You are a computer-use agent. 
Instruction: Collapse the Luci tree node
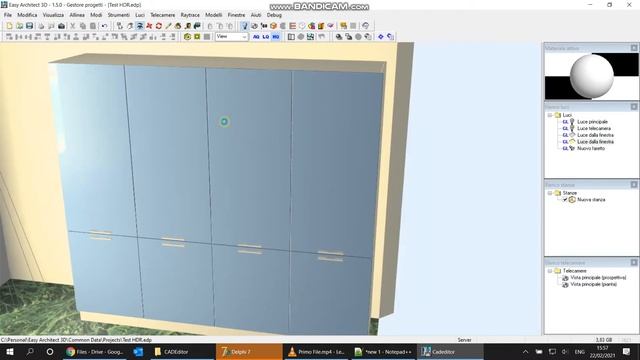(x=550, y=115)
